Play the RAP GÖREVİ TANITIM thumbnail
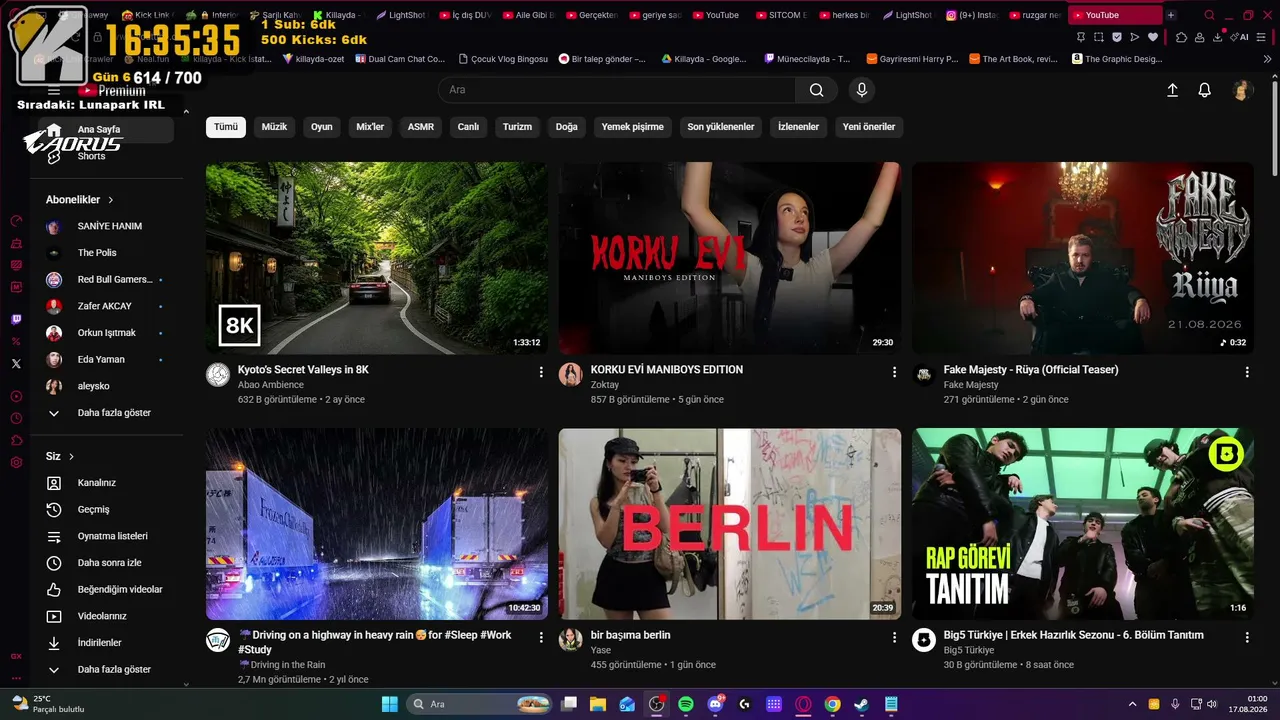 pos(1083,524)
